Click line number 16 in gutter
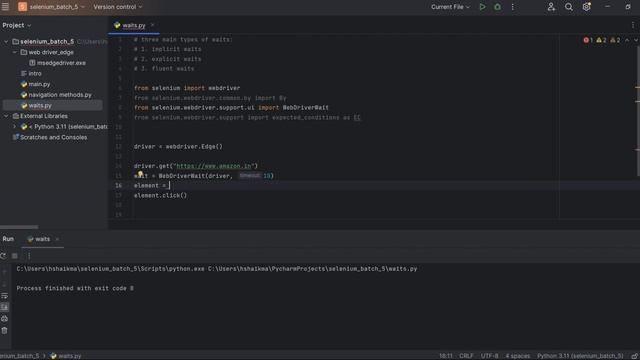The image size is (640, 360). click(x=118, y=185)
